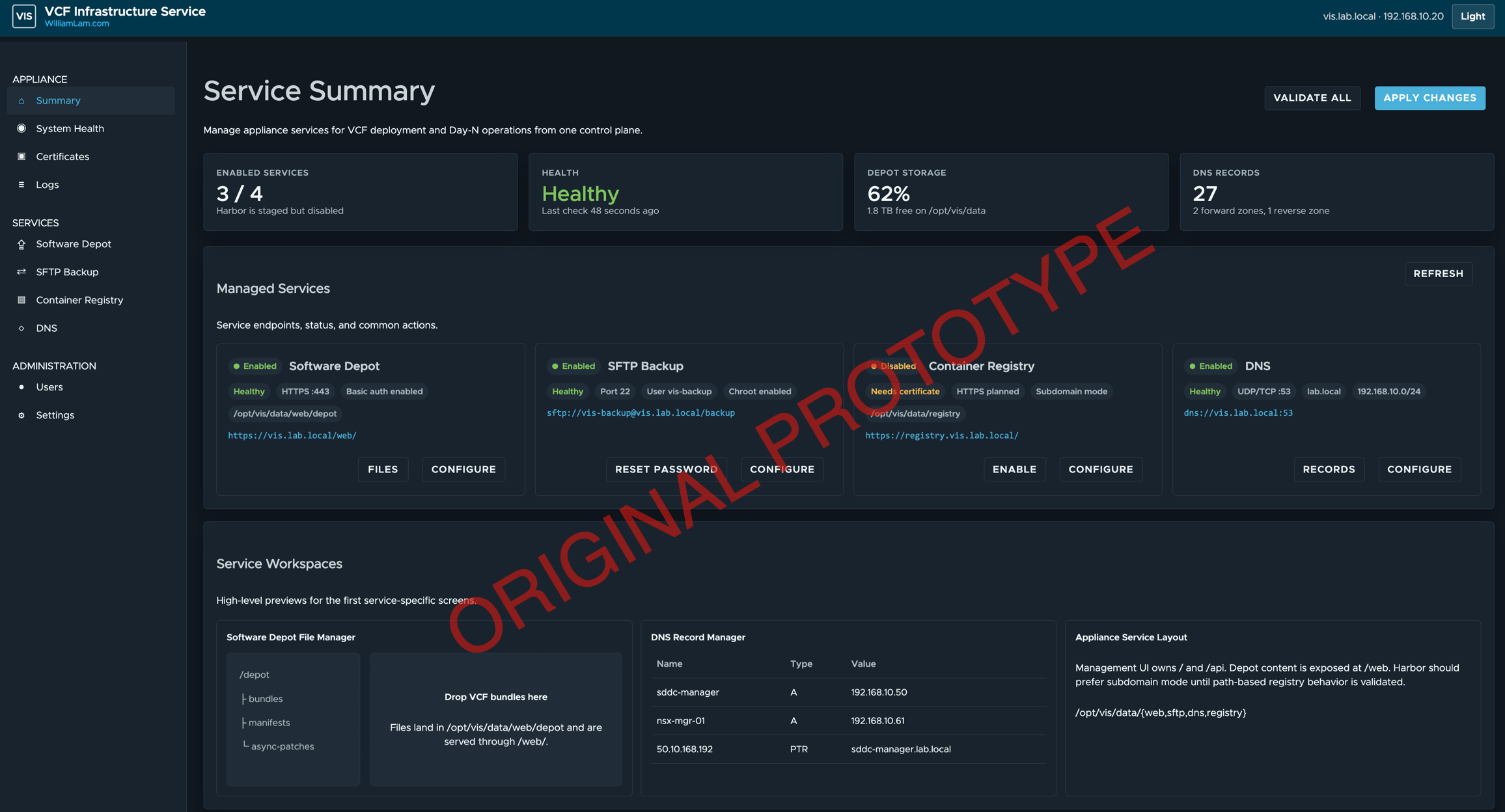
Task: Open the registry.vis.lab.local link
Action: (942, 435)
